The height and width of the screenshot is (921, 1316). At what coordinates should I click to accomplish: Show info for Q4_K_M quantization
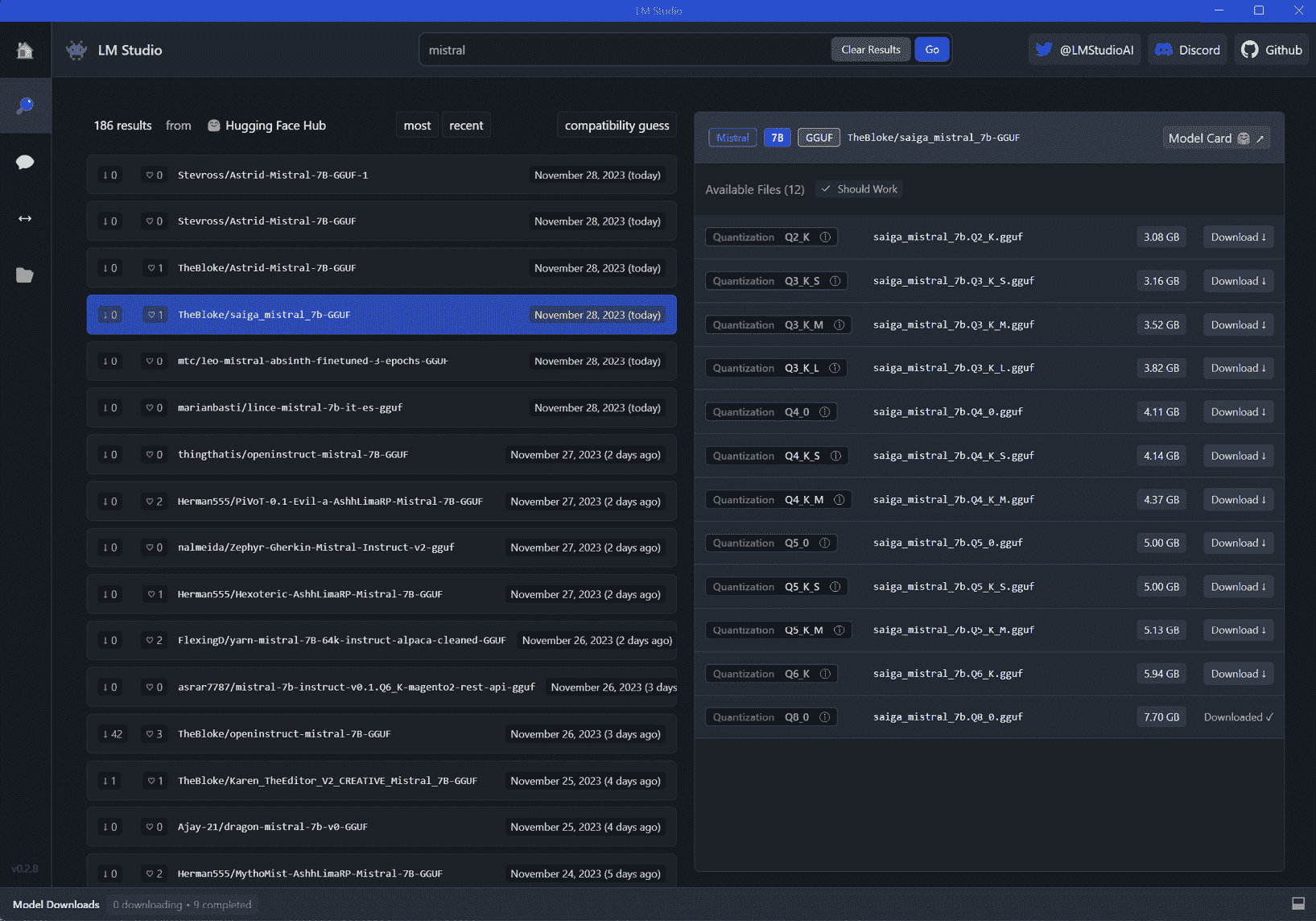(839, 500)
